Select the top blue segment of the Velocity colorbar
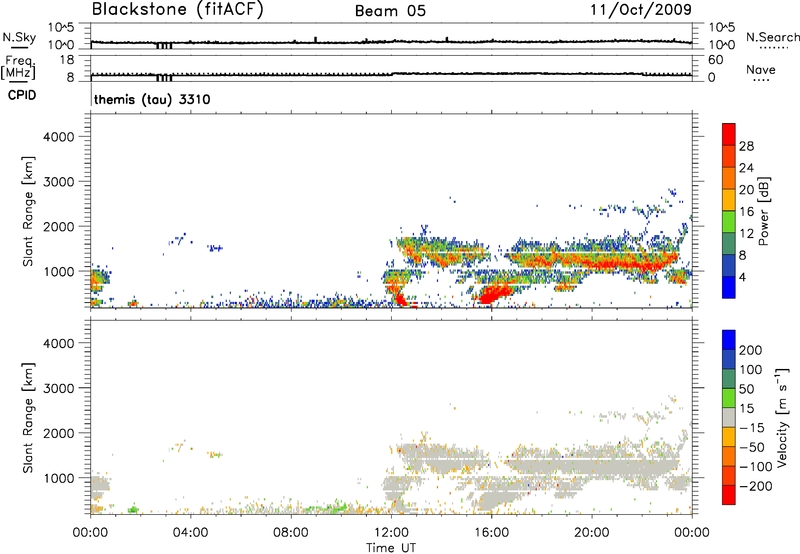The height and width of the screenshot is (554, 800). click(x=729, y=340)
